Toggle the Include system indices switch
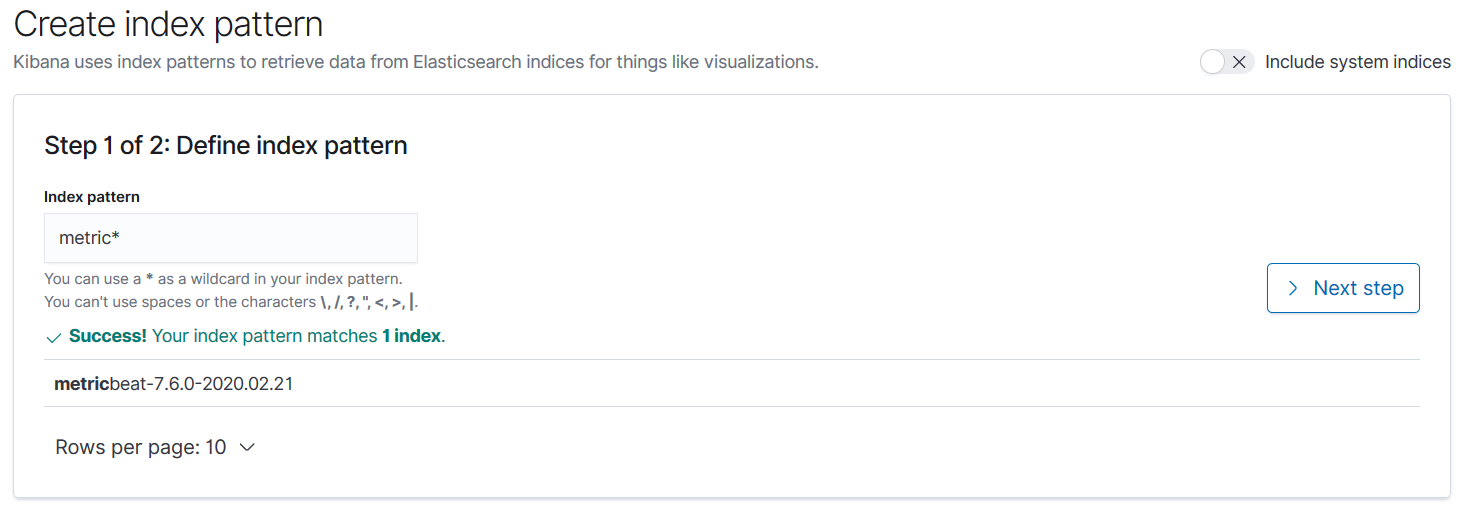The width and height of the screenshot is (1468, 512). point(1226,62)
